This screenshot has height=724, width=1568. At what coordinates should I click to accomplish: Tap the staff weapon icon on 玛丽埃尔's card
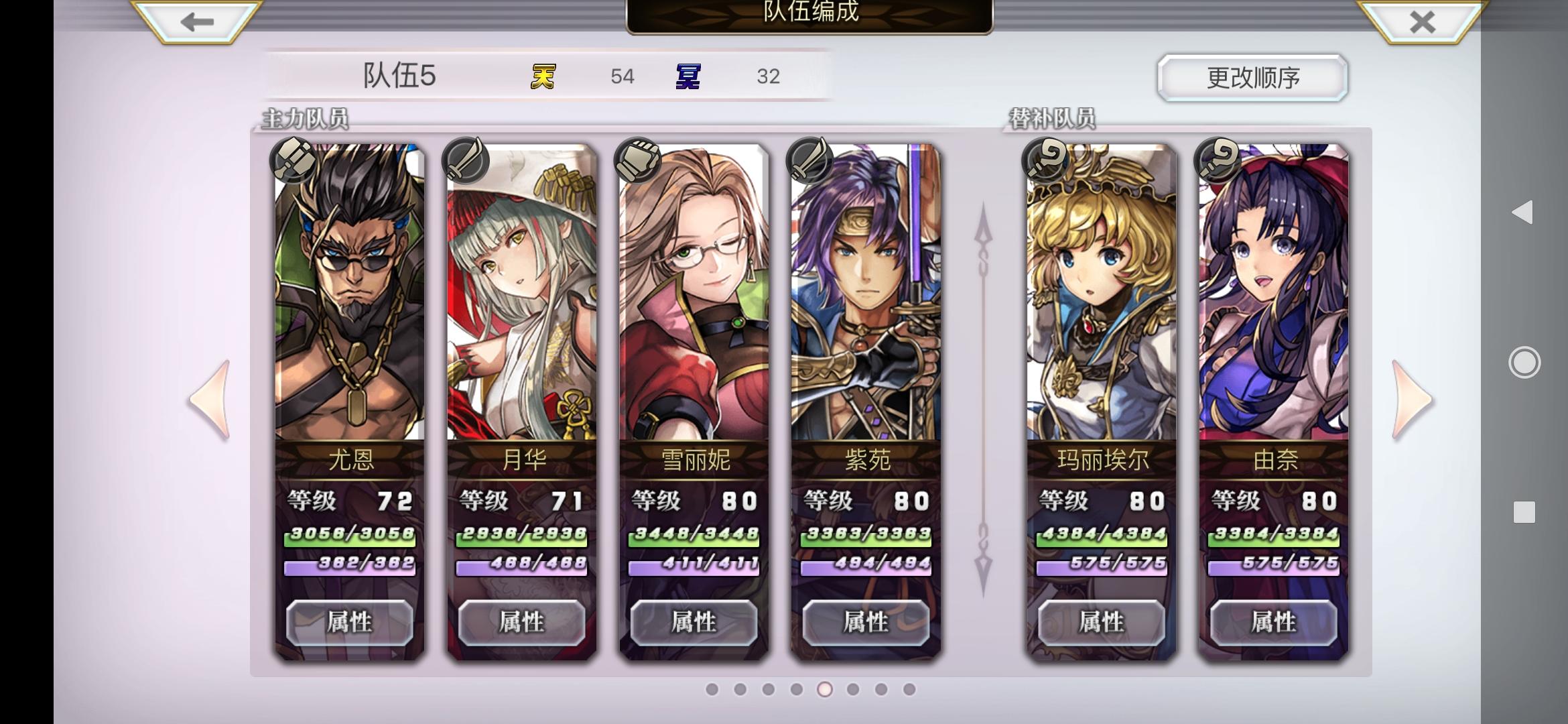click(1045, 161)
